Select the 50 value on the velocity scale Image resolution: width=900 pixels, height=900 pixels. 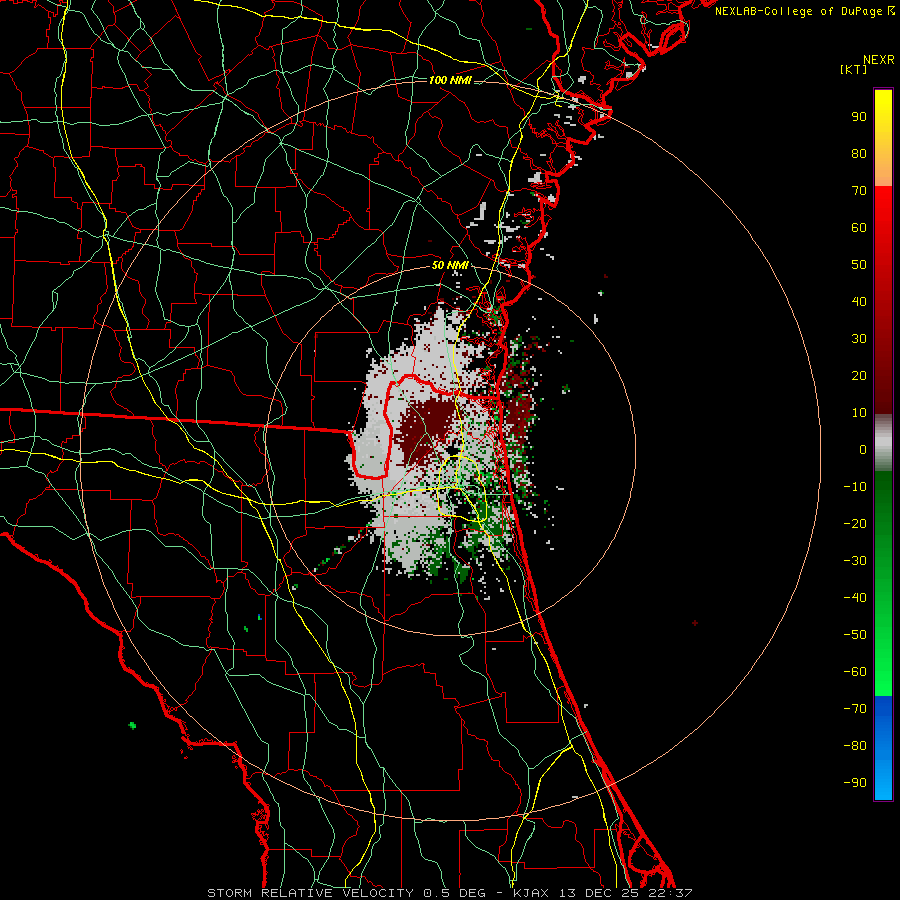click(859, 265)
